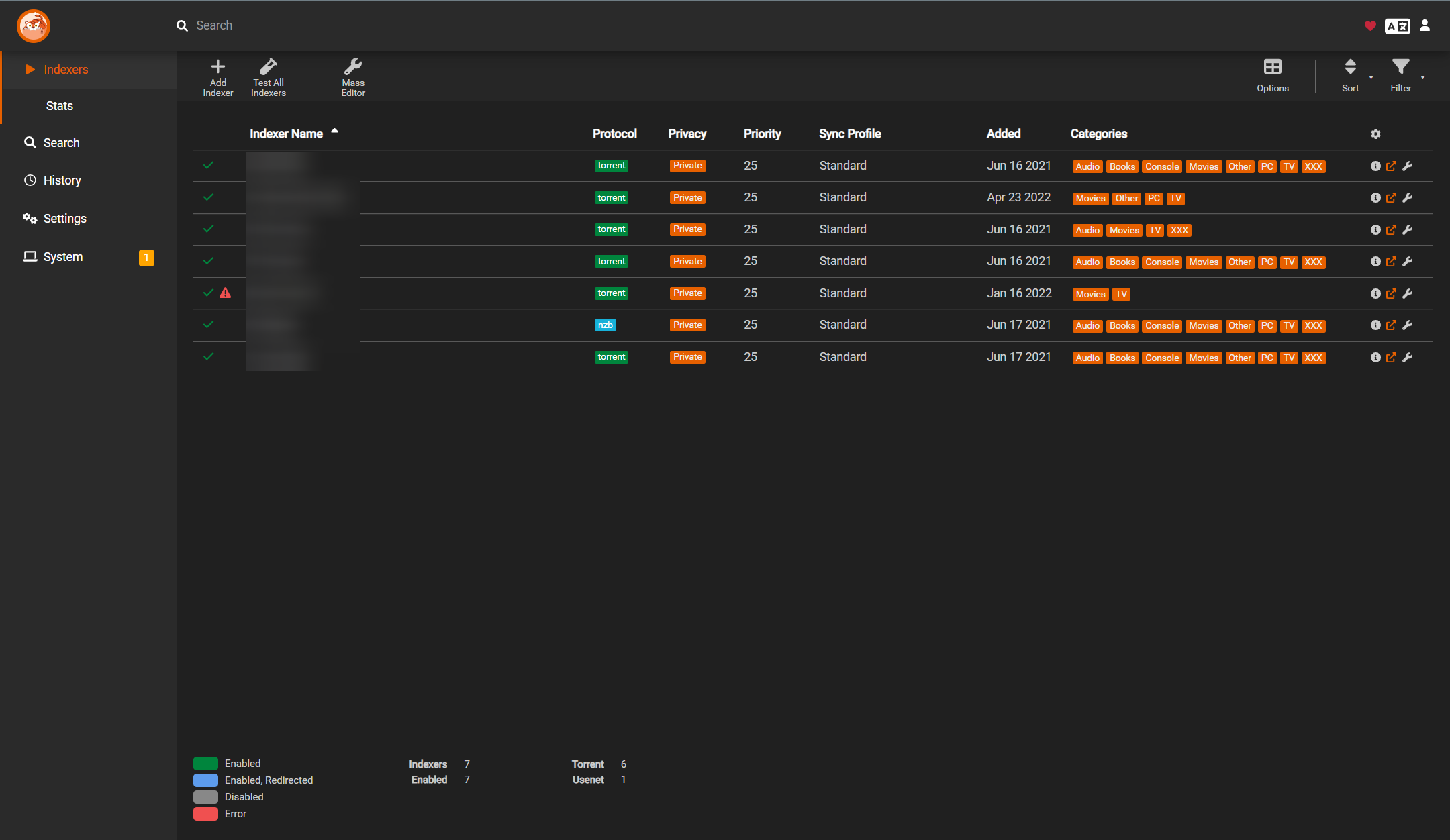Toggle Indexer Name sort direction arrow
The width and height of the screenshot is (1450, 840).
pos(335,132)
